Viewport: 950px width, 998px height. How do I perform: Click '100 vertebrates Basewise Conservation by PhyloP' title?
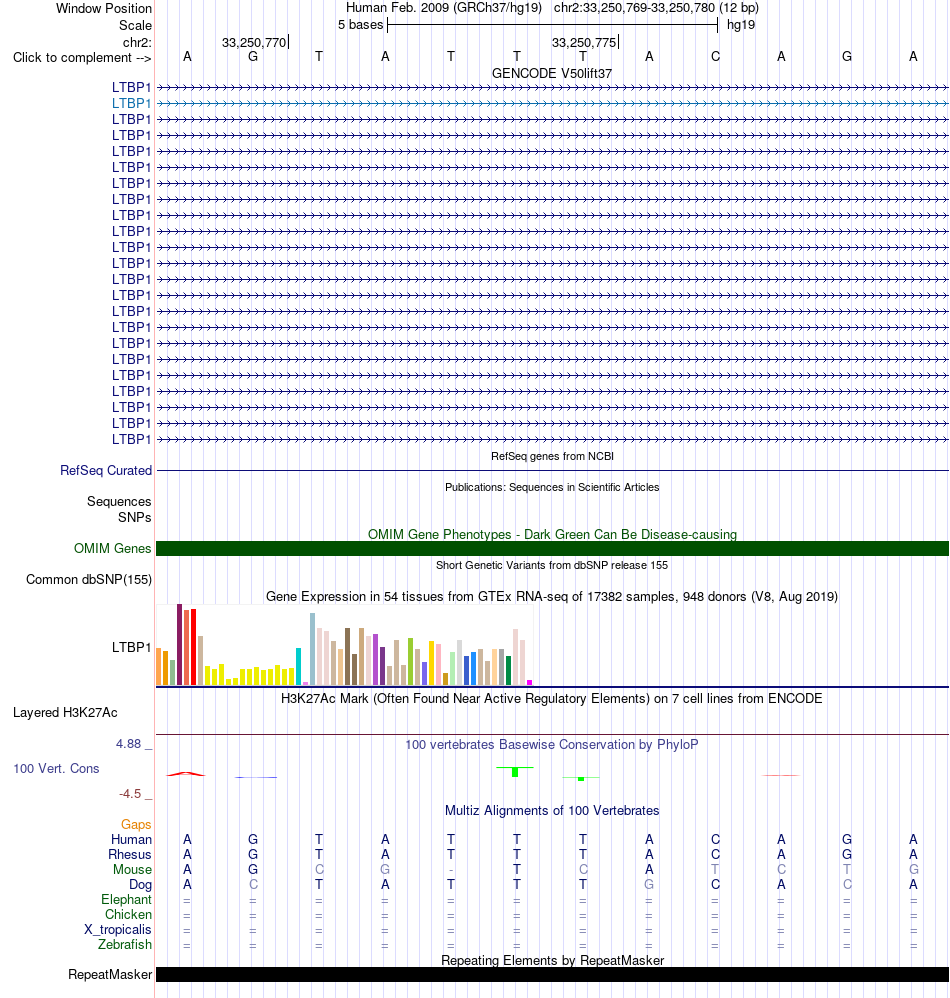click(x=552, y=744)
